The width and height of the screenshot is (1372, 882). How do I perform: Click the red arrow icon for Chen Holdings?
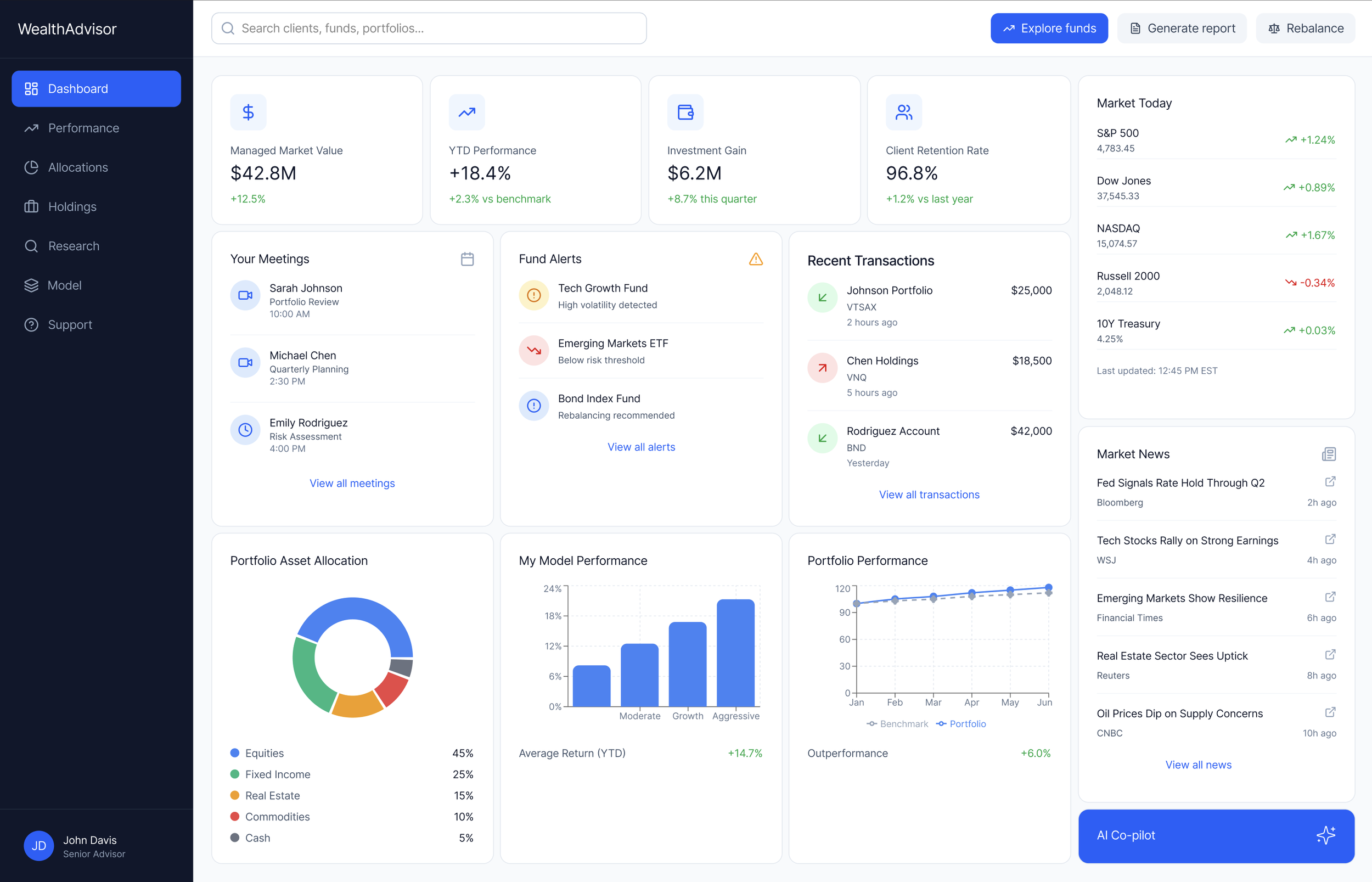point(822,368)
